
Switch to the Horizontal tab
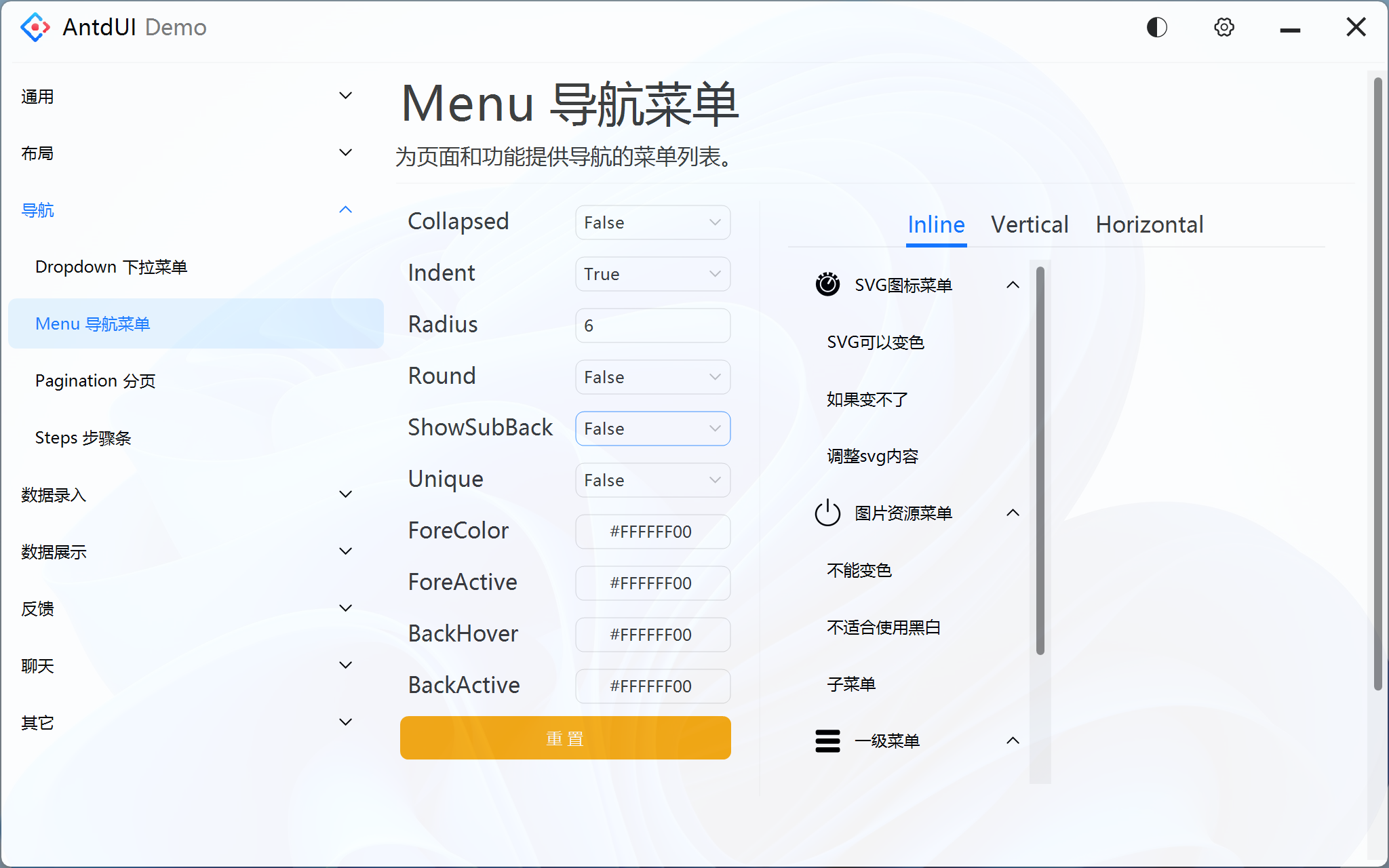(x=1149, y=224)
